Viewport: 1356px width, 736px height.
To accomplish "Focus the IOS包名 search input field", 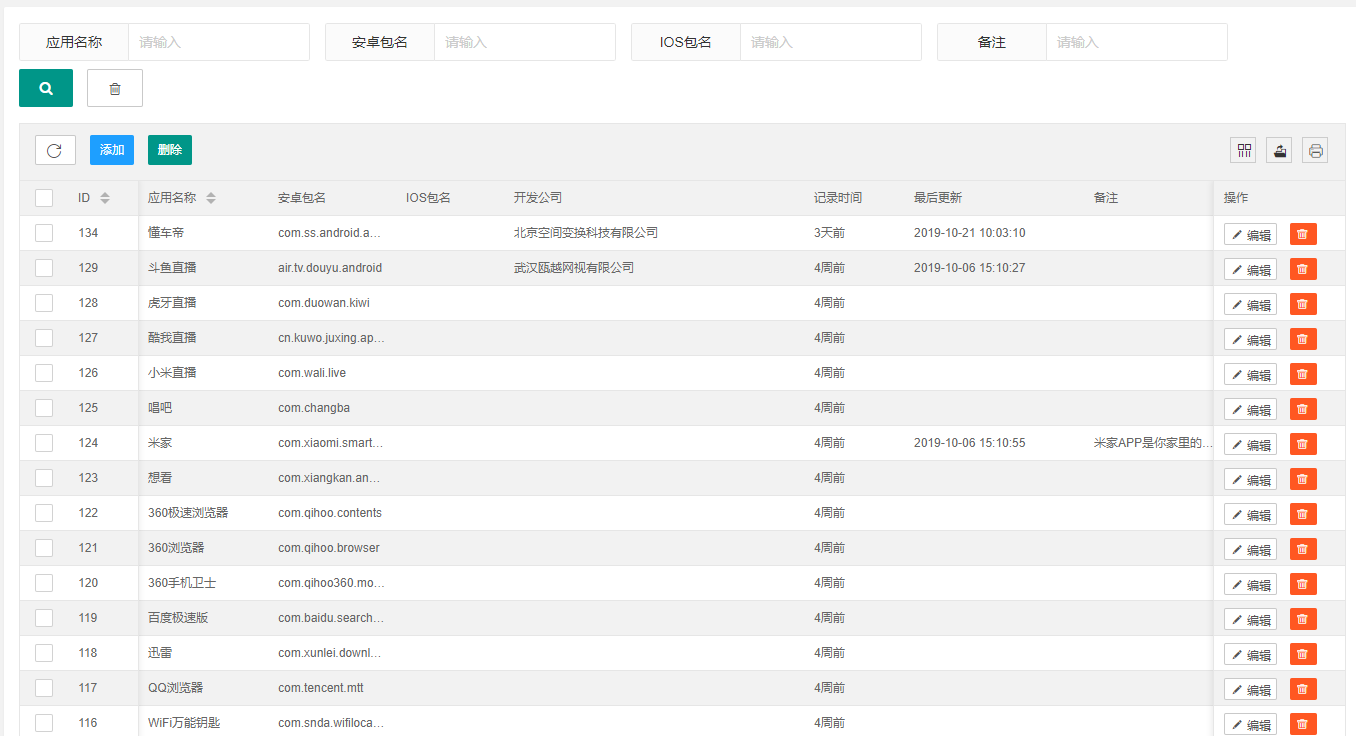I will click(831, 42).
